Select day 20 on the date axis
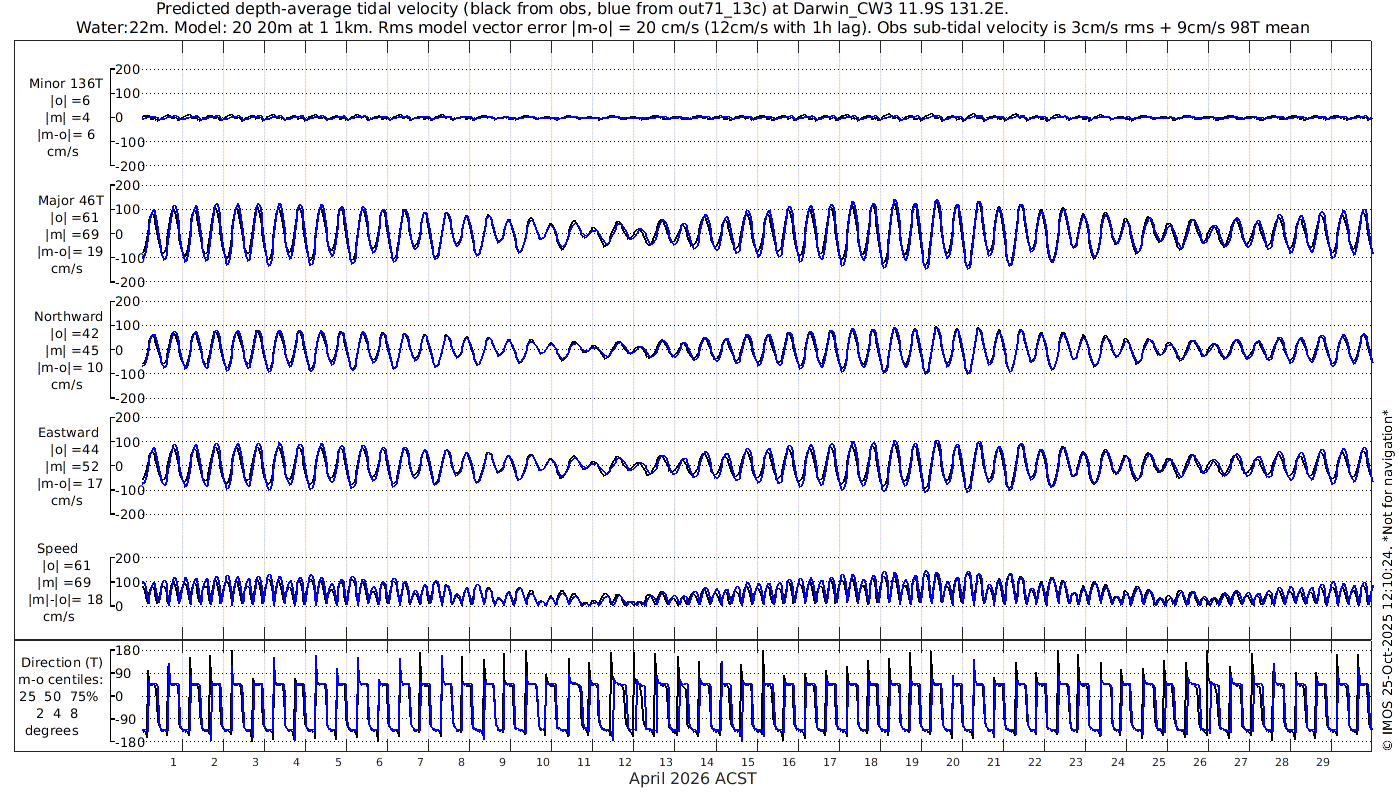The width and height of the screenshot is (1400, 800). 952,762
